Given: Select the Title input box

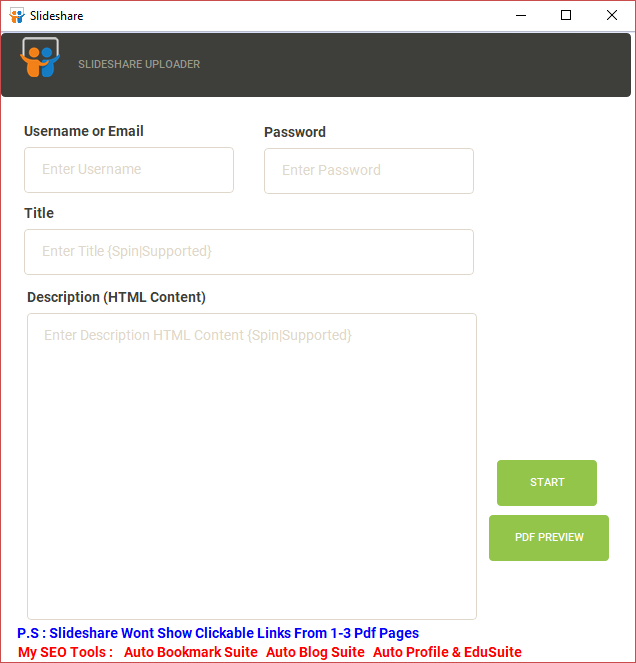Looking at the screenshot, I should [249, 252].
